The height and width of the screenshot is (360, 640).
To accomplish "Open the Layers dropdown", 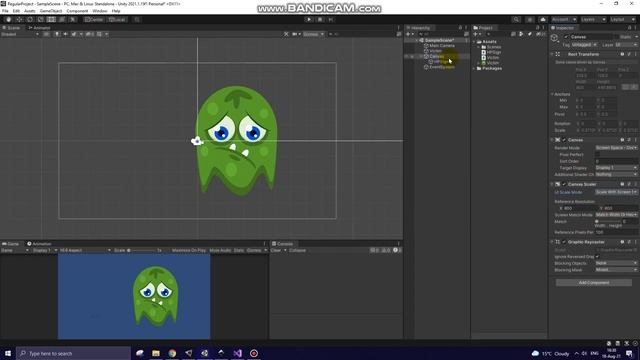I will coord(593,20).
